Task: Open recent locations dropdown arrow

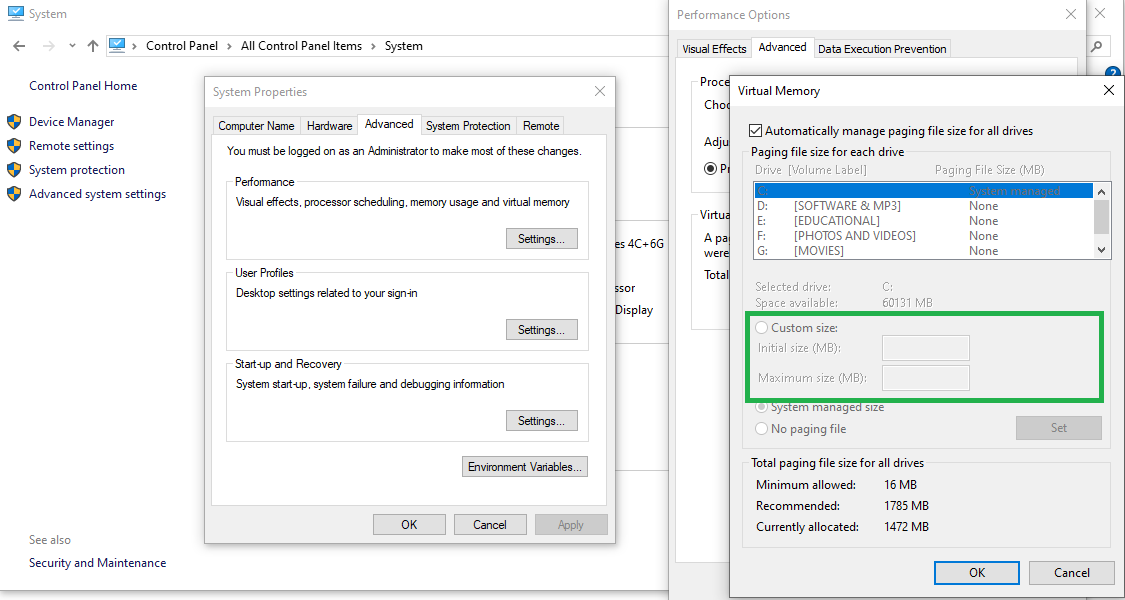Action: tap(72, 46)
